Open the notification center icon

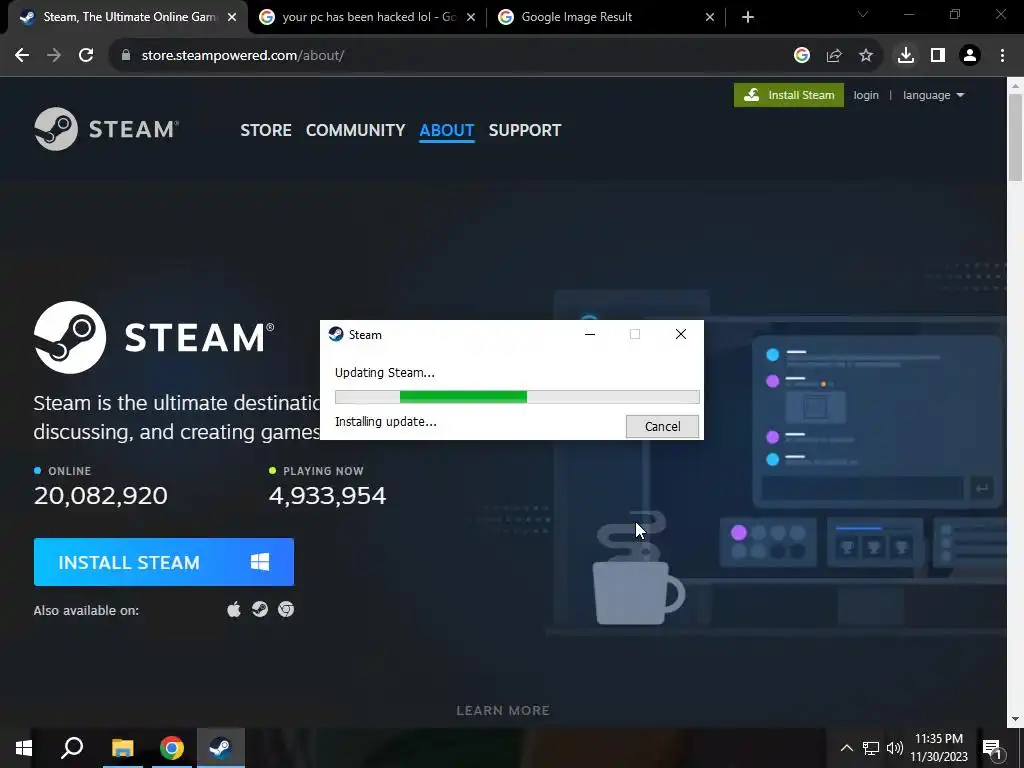[x=992, y=748]
